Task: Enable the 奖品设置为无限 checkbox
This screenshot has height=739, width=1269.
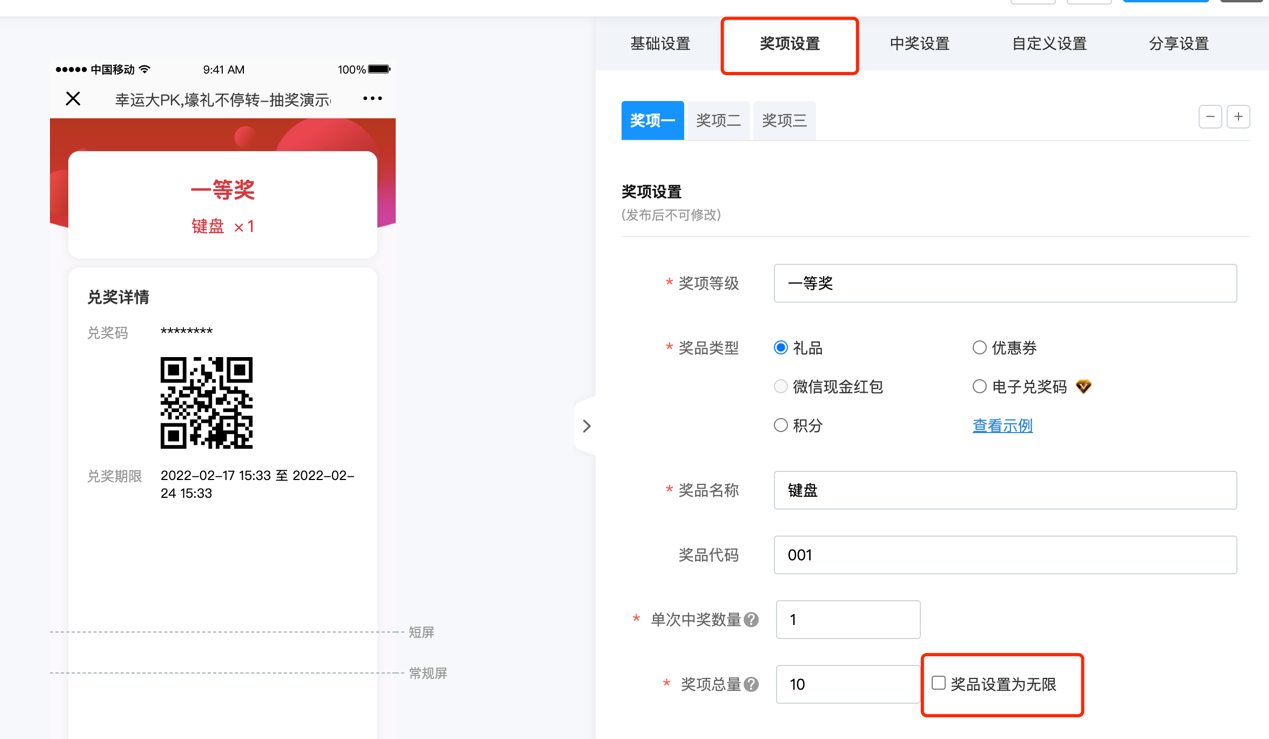Action: coord(938,684)
